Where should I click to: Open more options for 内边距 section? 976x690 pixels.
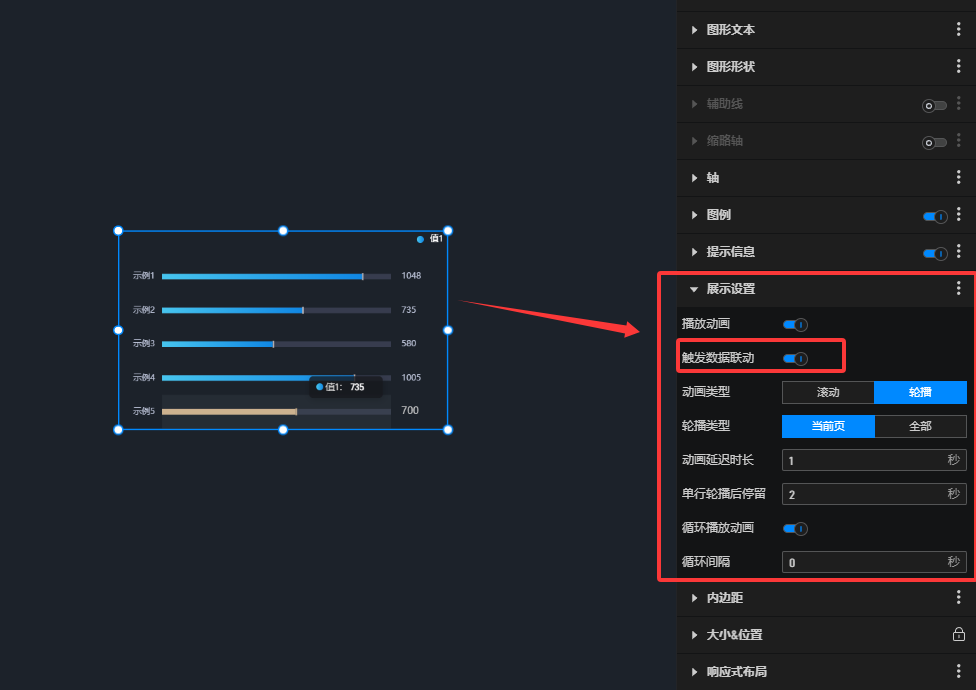(958, 598)
